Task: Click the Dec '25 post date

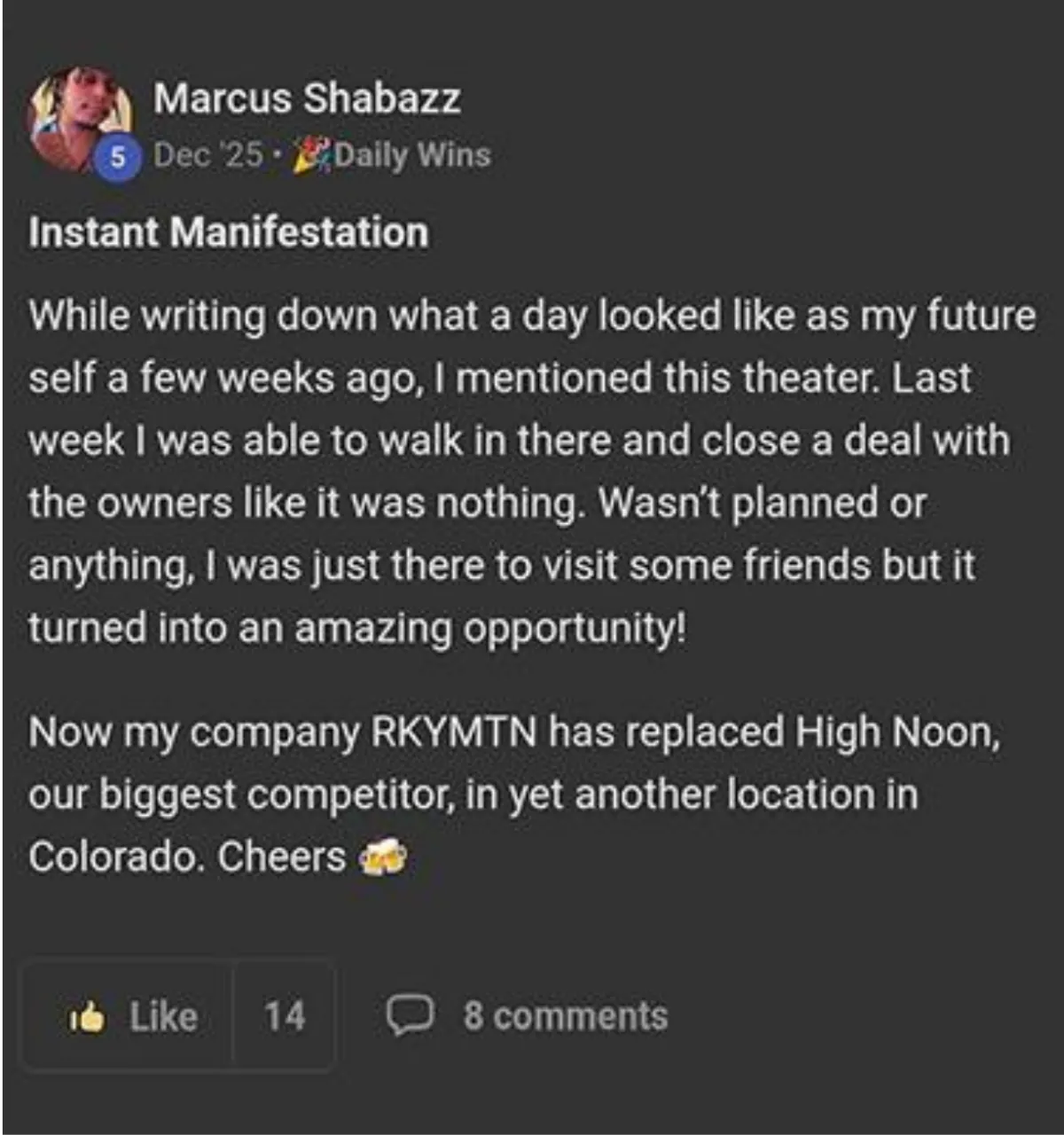Action: pyautogui.click(x=208, y=155)
